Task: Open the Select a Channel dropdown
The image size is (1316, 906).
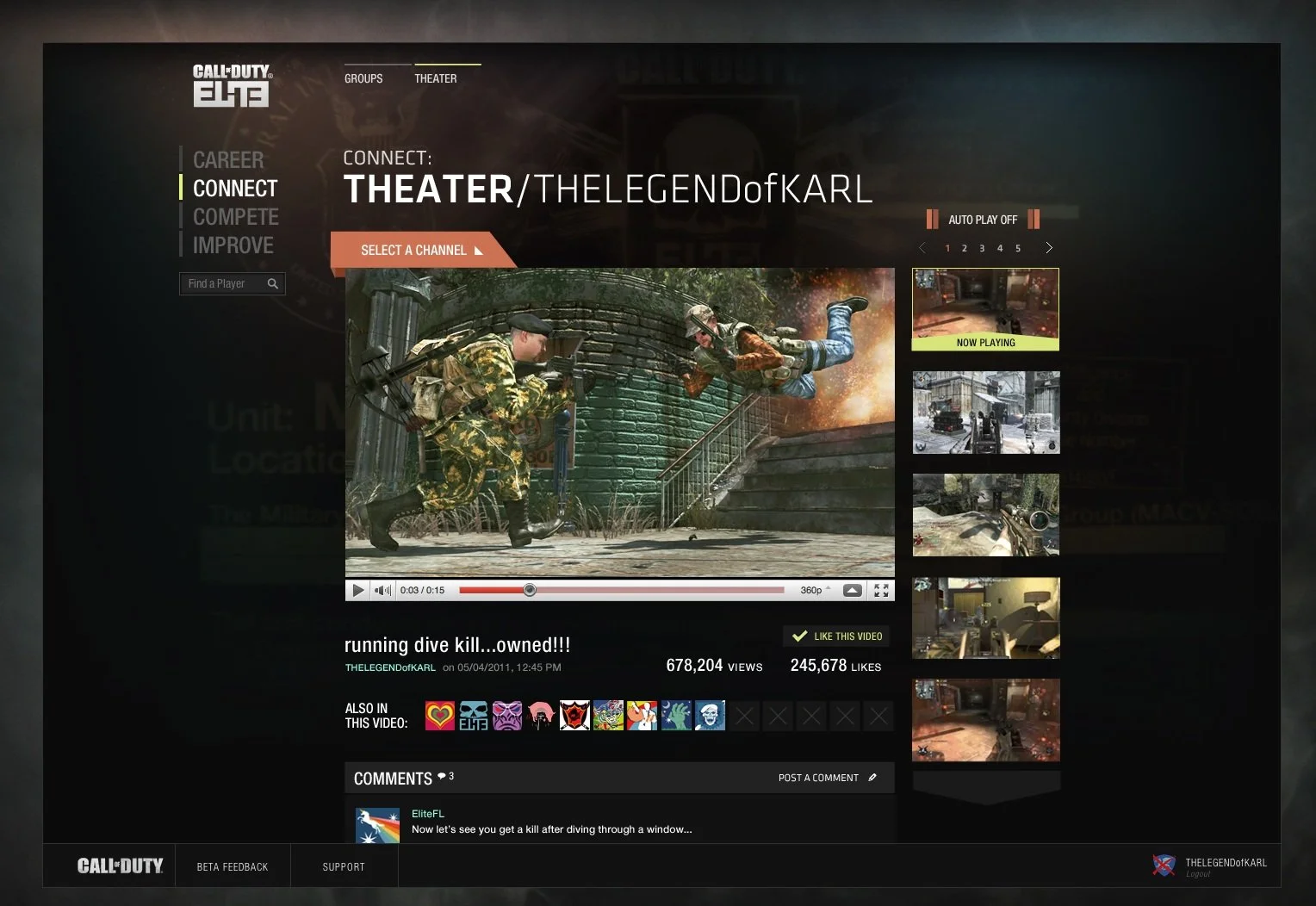Action: pyautogui.click(x=421, y=251)
